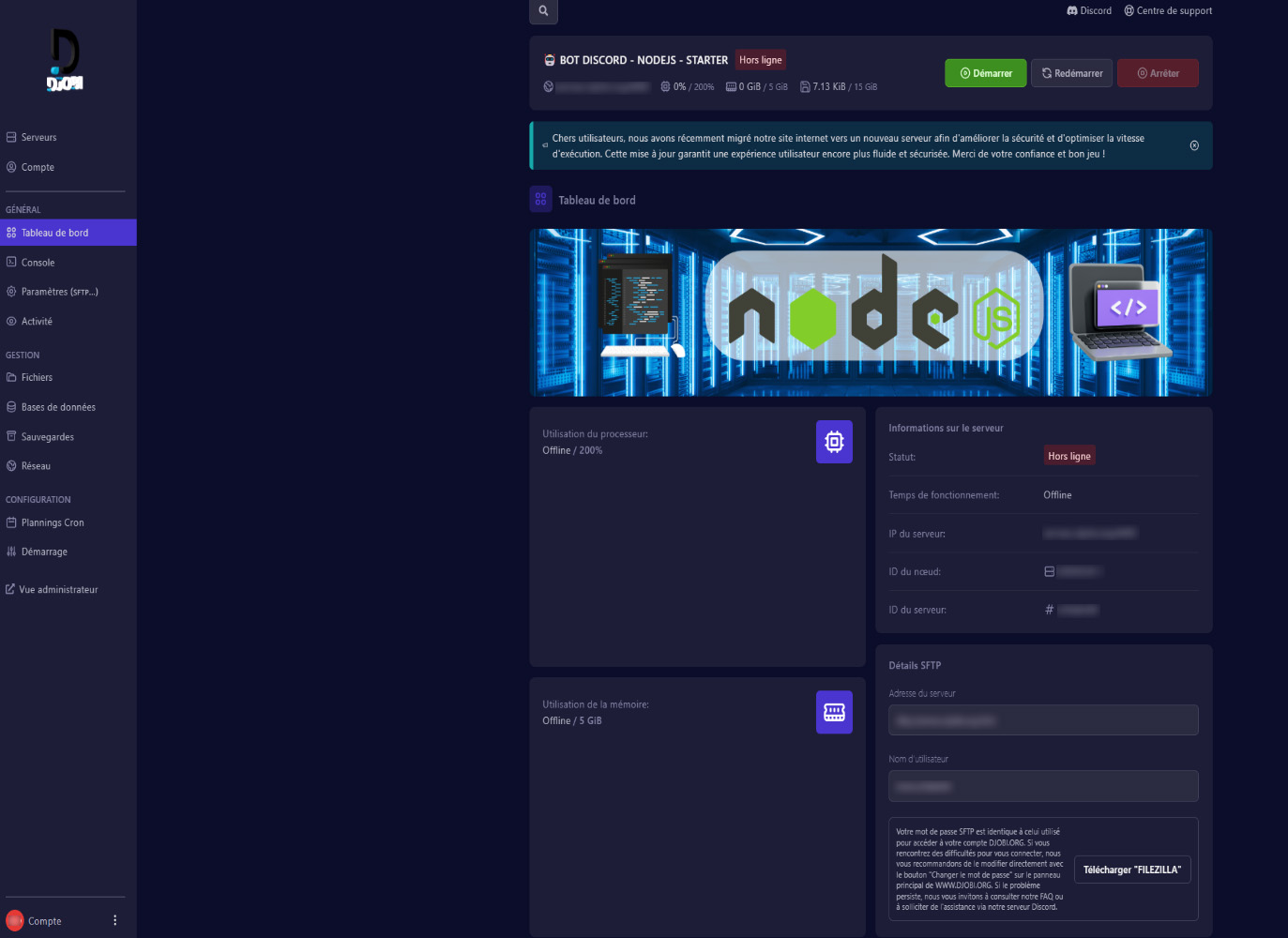The image size is (1288, 938).
Task: Click the disk usage 7.13 KiB stat
Action: (839, 86)
